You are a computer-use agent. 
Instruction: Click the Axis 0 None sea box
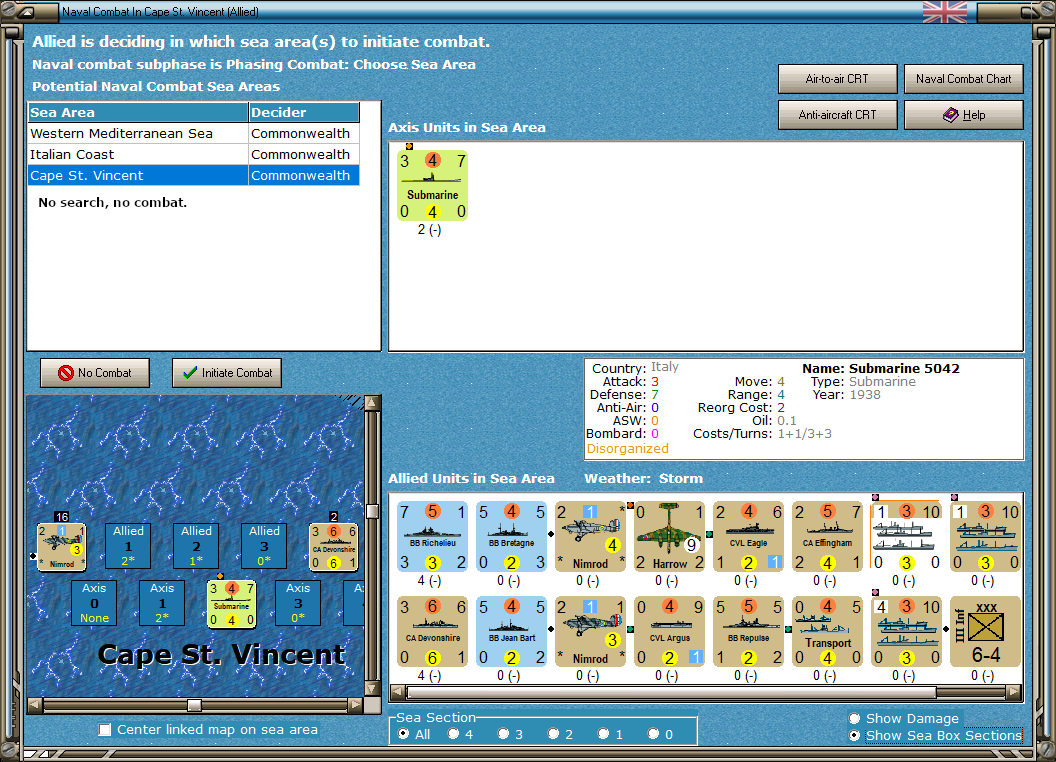coord(94,603)
